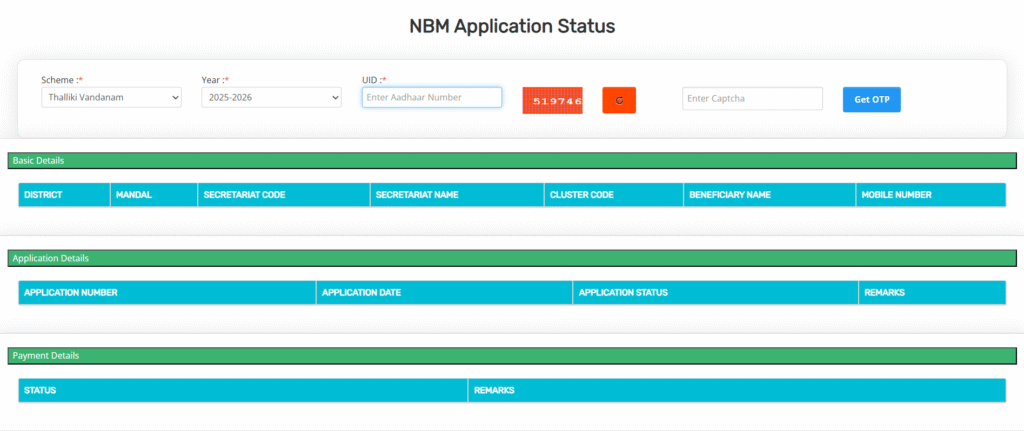Click the BENEFICIARY NAME column header
The image size is (1024, 431).
coord(770,195)
